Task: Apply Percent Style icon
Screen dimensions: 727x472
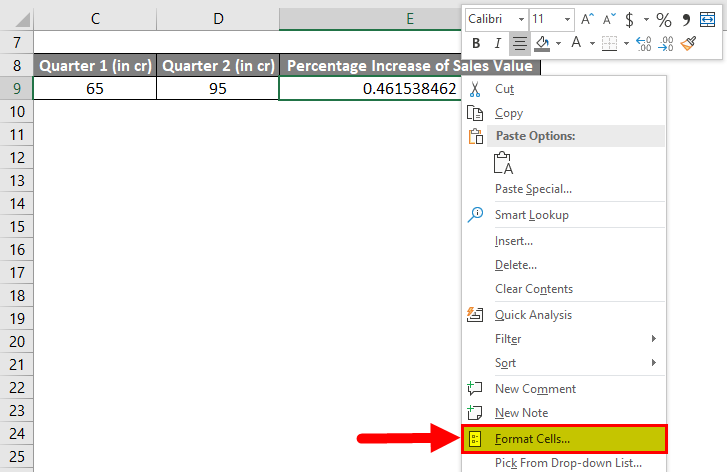Action: [663, 19]
